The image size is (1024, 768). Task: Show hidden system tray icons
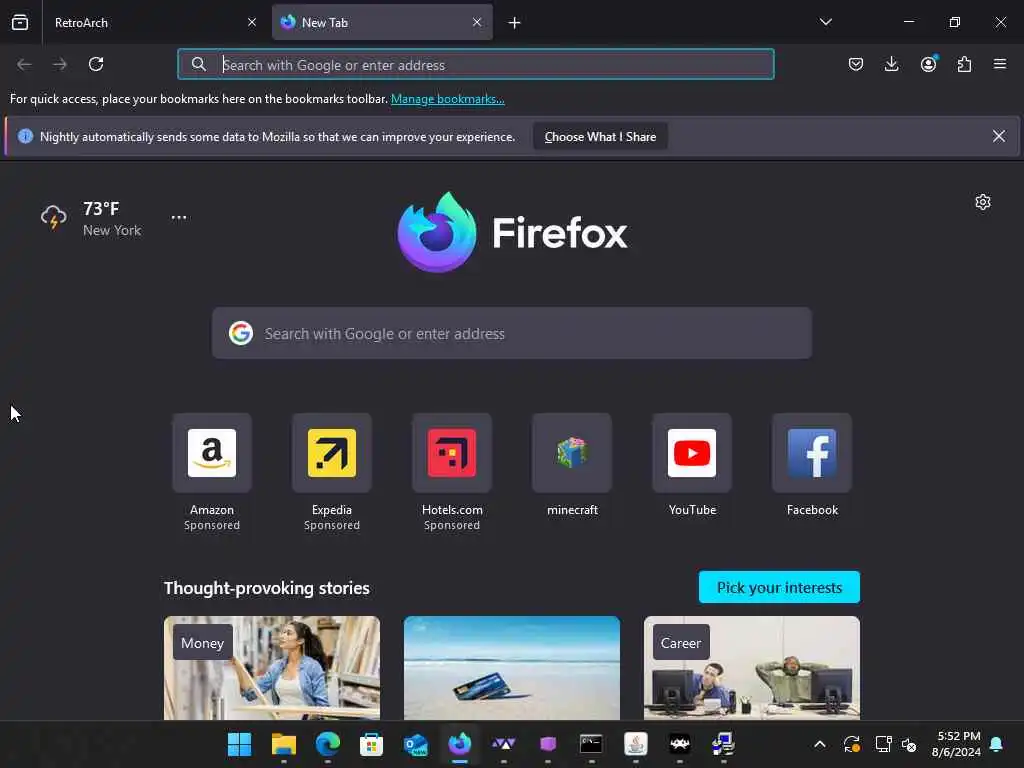point(820,744)
